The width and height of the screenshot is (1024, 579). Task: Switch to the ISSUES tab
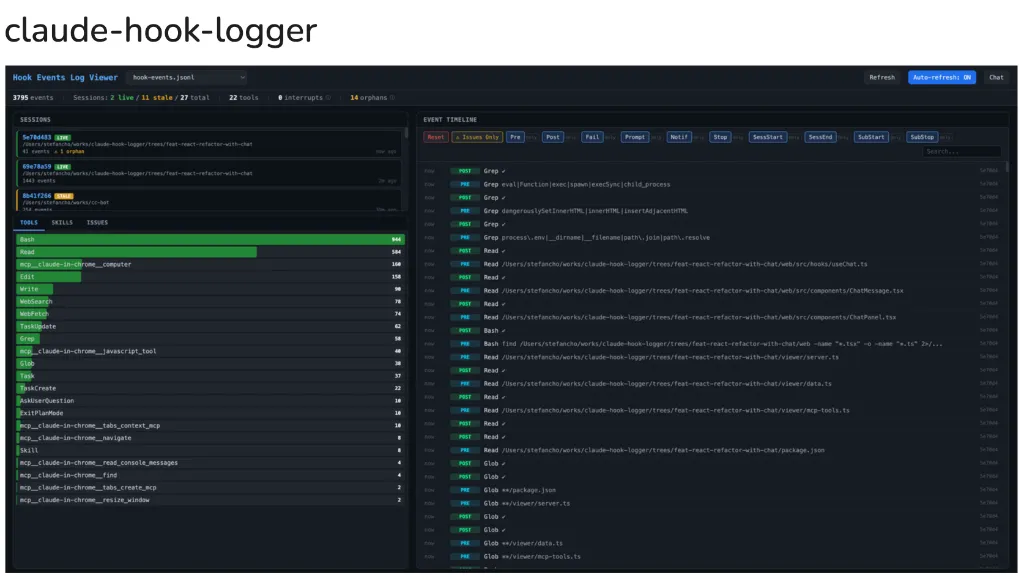[97, 222]
